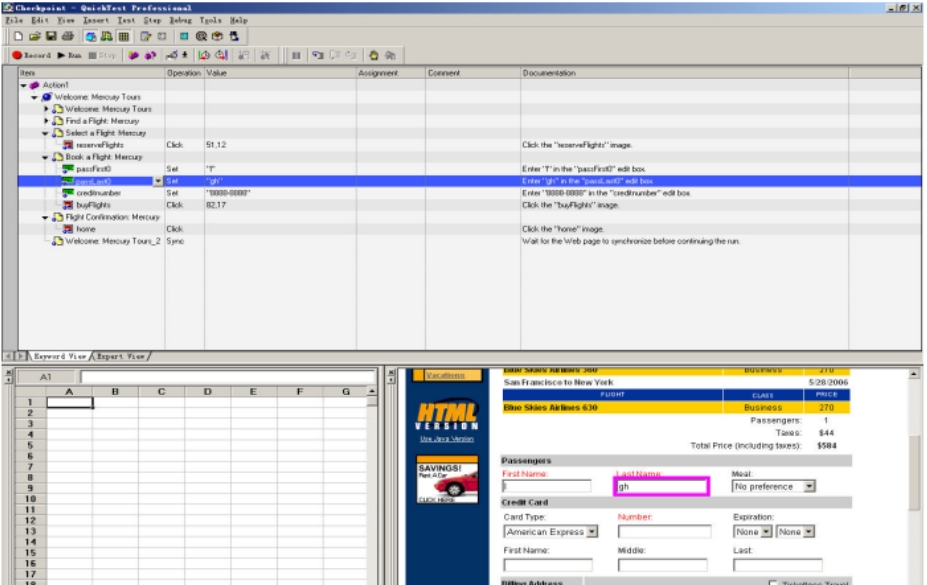Click the passenger First Name input field
The height and width of the screenshot is (585, 927).
point(547,486)
